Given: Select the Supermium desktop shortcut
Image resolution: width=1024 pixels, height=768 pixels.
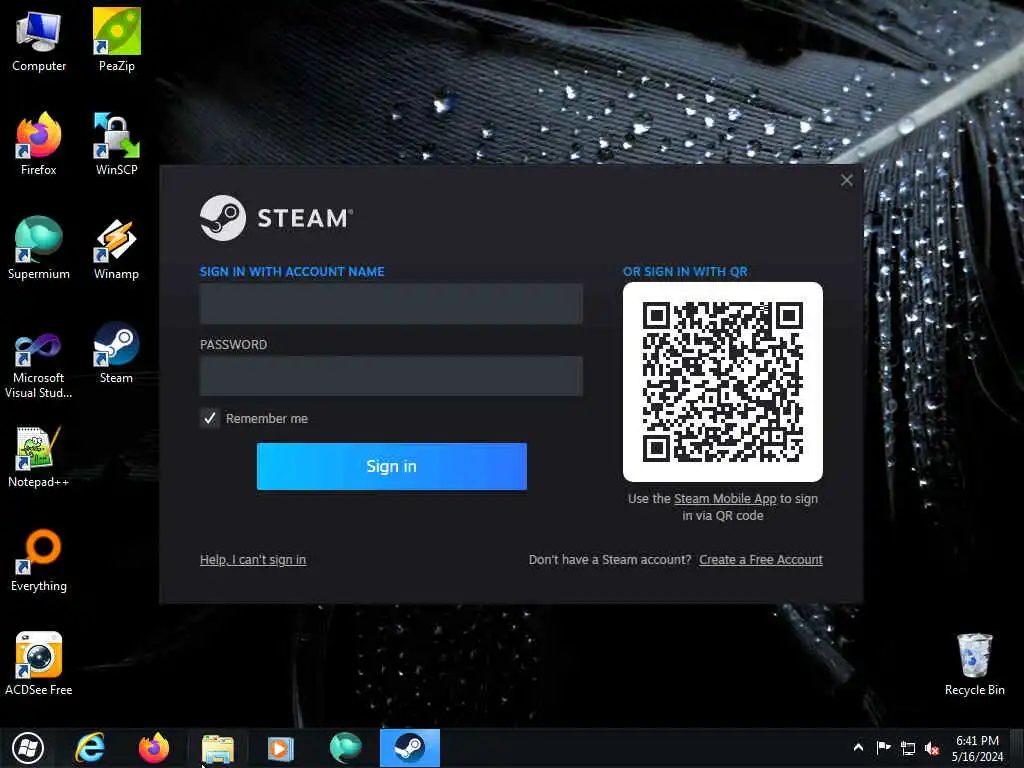Looking at the screenshot, I should pos(39,247).
